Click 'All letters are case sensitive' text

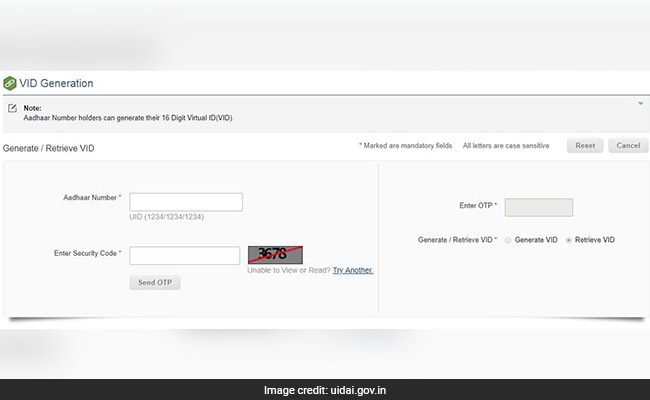(x=506, y=145)
